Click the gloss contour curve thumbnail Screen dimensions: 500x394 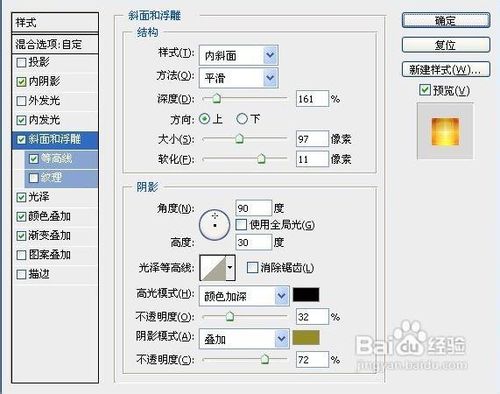[213, 268]
